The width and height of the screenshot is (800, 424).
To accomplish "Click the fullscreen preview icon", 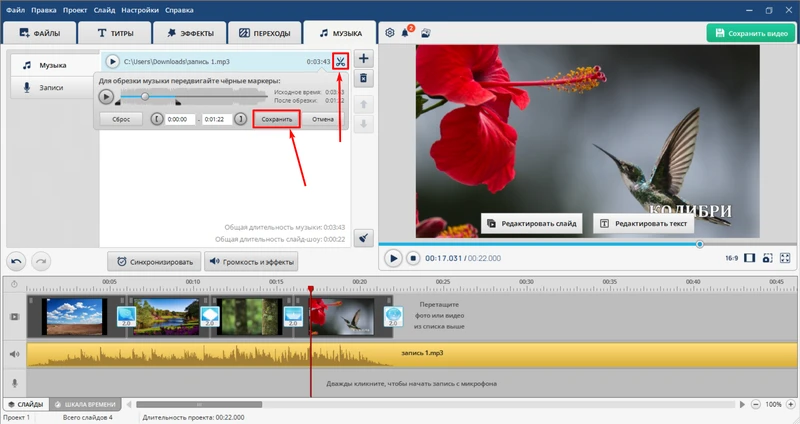I will (785, 258).
